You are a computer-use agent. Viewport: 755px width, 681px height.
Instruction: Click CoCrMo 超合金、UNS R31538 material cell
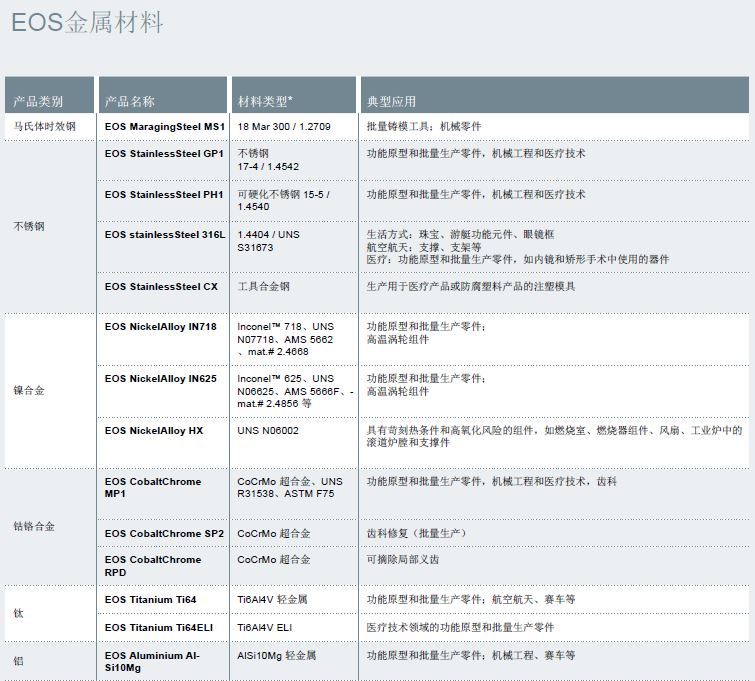click(x=290, y=487)
